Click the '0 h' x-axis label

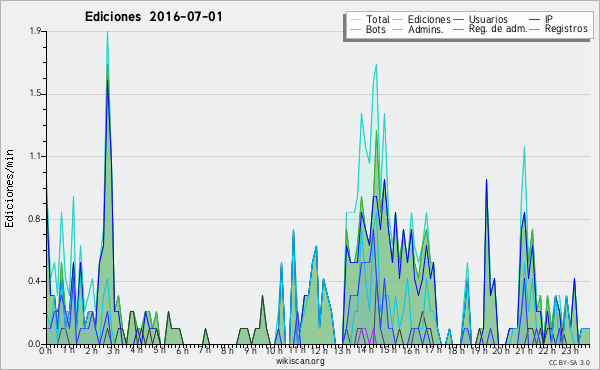pyautogui.click(x=45, y=351)
